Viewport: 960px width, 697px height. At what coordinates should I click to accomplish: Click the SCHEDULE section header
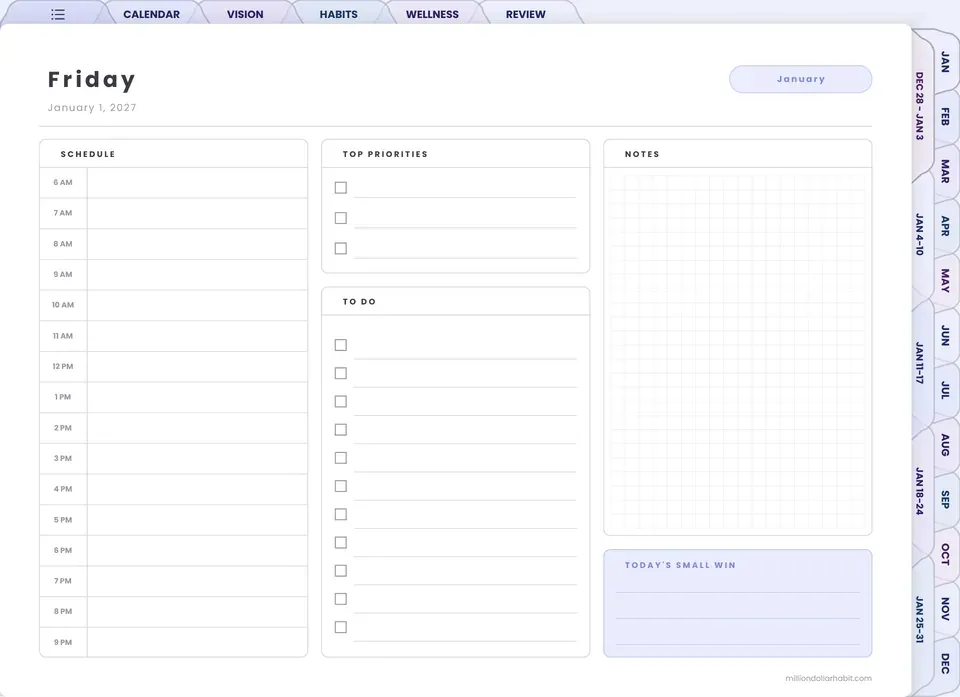coord(88,154)
